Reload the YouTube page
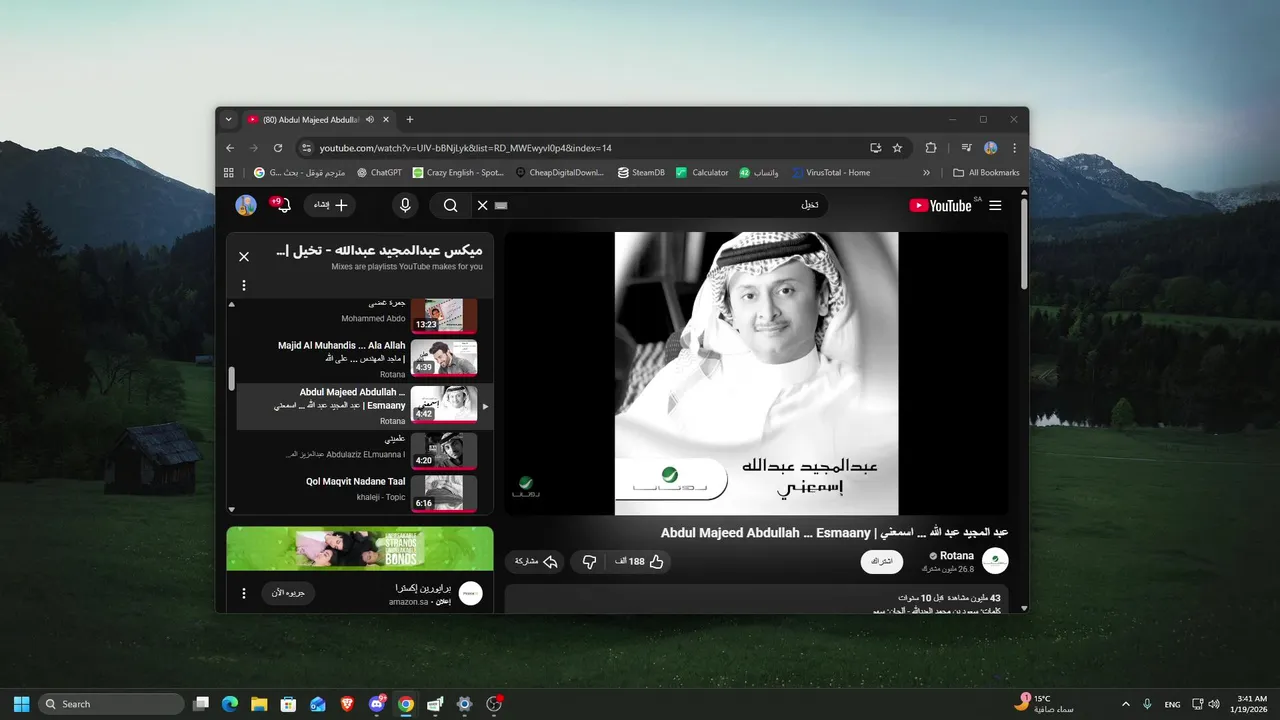 pos(277,148)
